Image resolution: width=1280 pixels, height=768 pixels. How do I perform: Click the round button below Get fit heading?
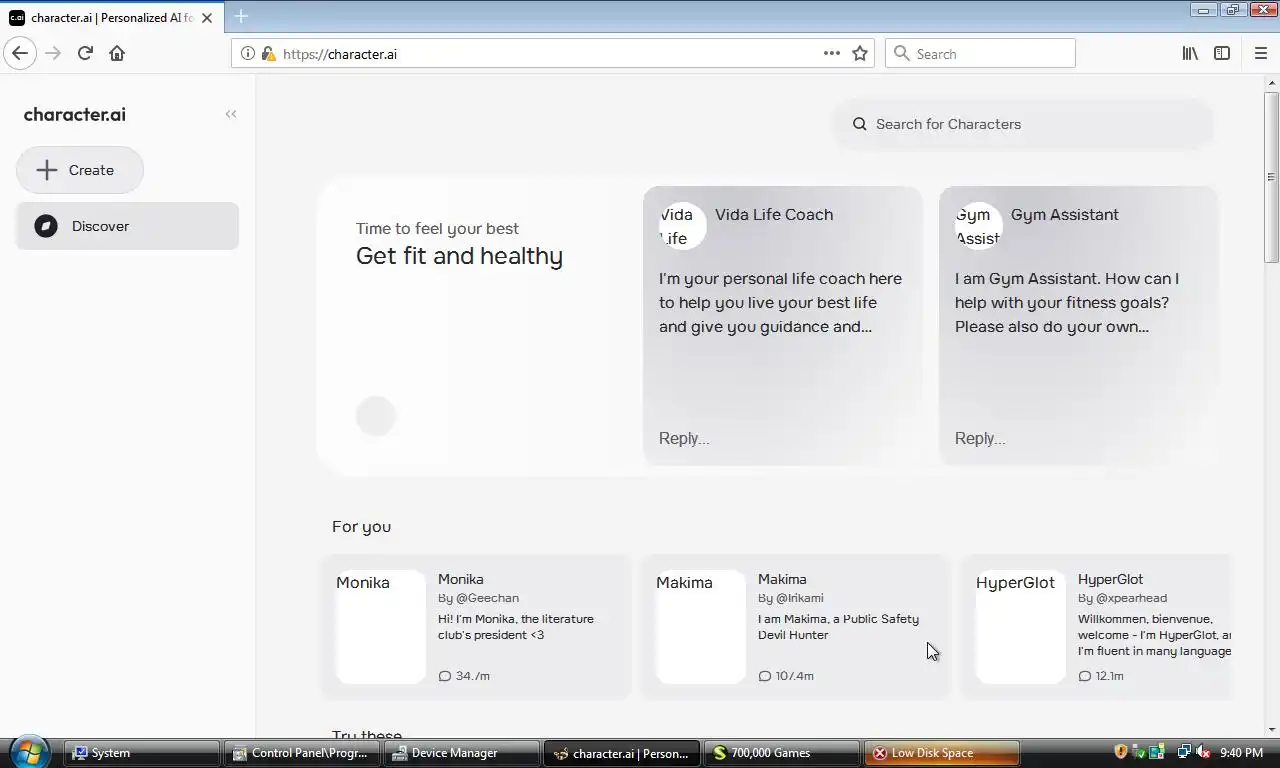(x=376, y=416)
